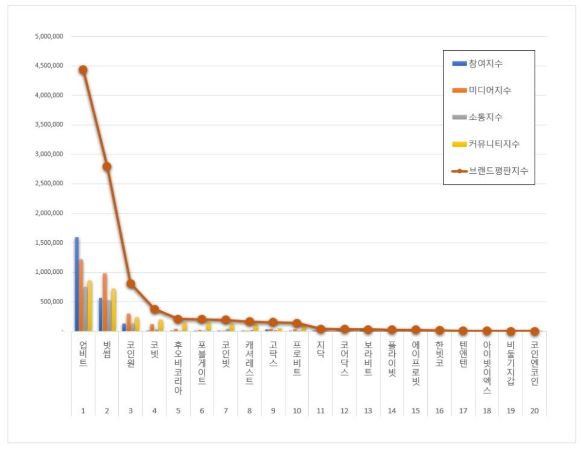This screenshot has height=449, width=583.
Task: Click the 5,000,000 y-axis value
Action: (x=49, y=36)
